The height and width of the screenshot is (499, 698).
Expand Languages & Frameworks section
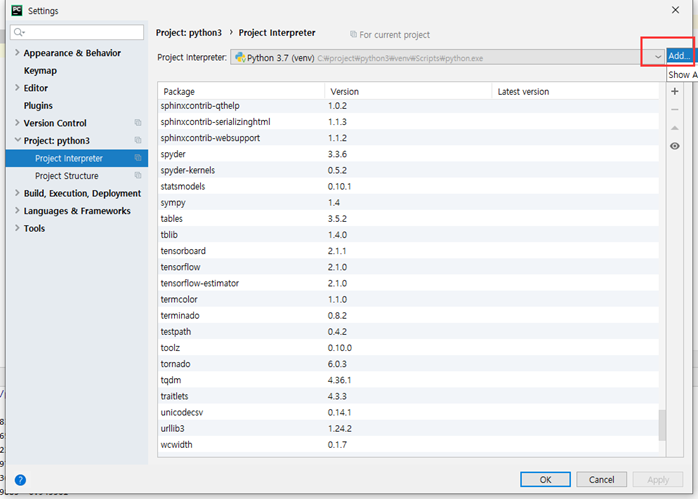pos(17,211)
